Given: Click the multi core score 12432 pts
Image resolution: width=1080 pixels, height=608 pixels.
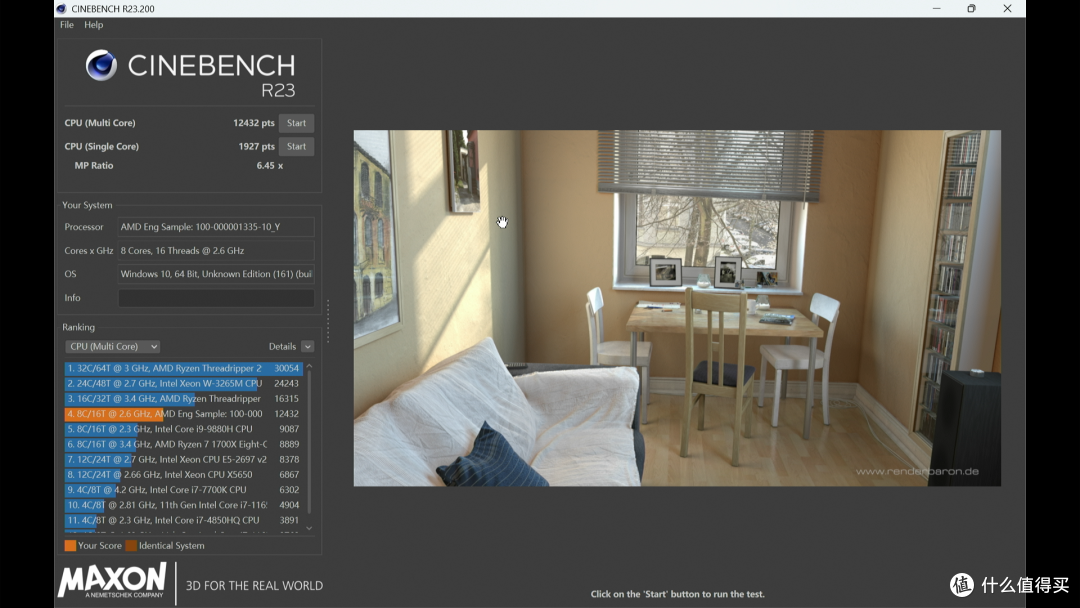Looking at the screenshot, I should click(253, 123).
